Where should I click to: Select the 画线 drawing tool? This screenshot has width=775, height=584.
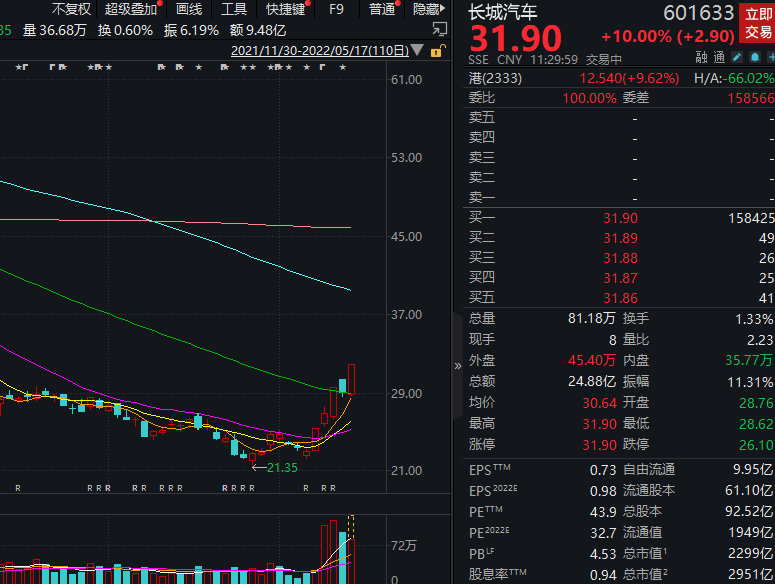point(189,9)
